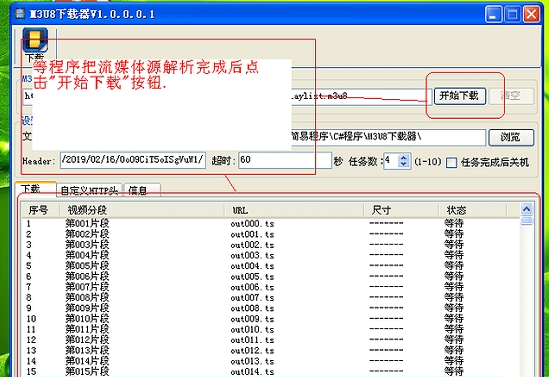Viewport: 549px width, 377px height.
Task: Click URL cell out013.ts
Action: click(252, 361)
